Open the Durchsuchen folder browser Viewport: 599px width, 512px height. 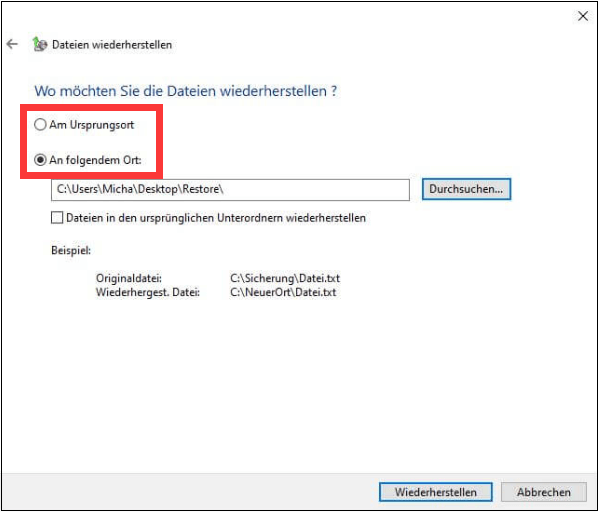(466, 189)
